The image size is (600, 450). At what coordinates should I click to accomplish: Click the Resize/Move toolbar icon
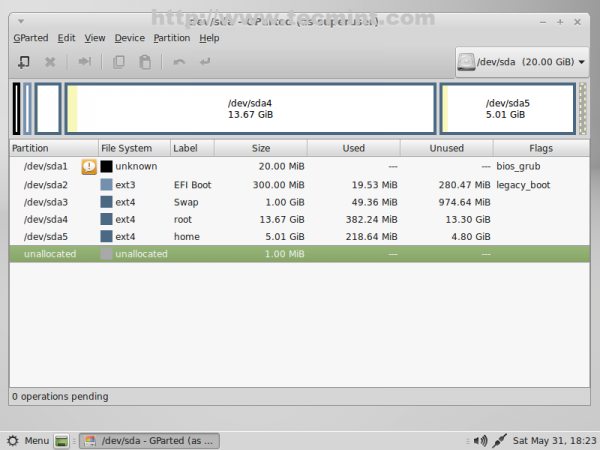[85, 61]
